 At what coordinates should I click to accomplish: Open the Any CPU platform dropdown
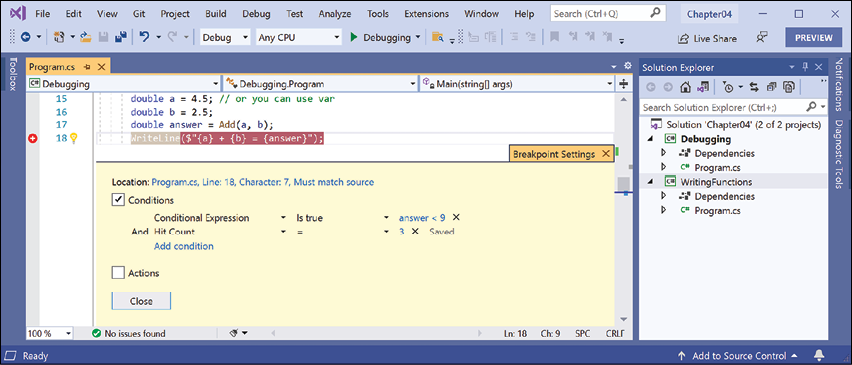[x=298, y=37]
